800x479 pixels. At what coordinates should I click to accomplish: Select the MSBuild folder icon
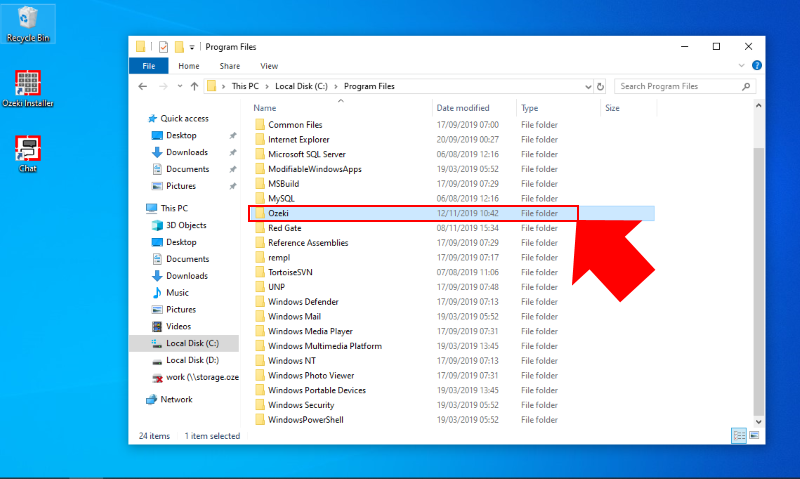click(260, 184)
